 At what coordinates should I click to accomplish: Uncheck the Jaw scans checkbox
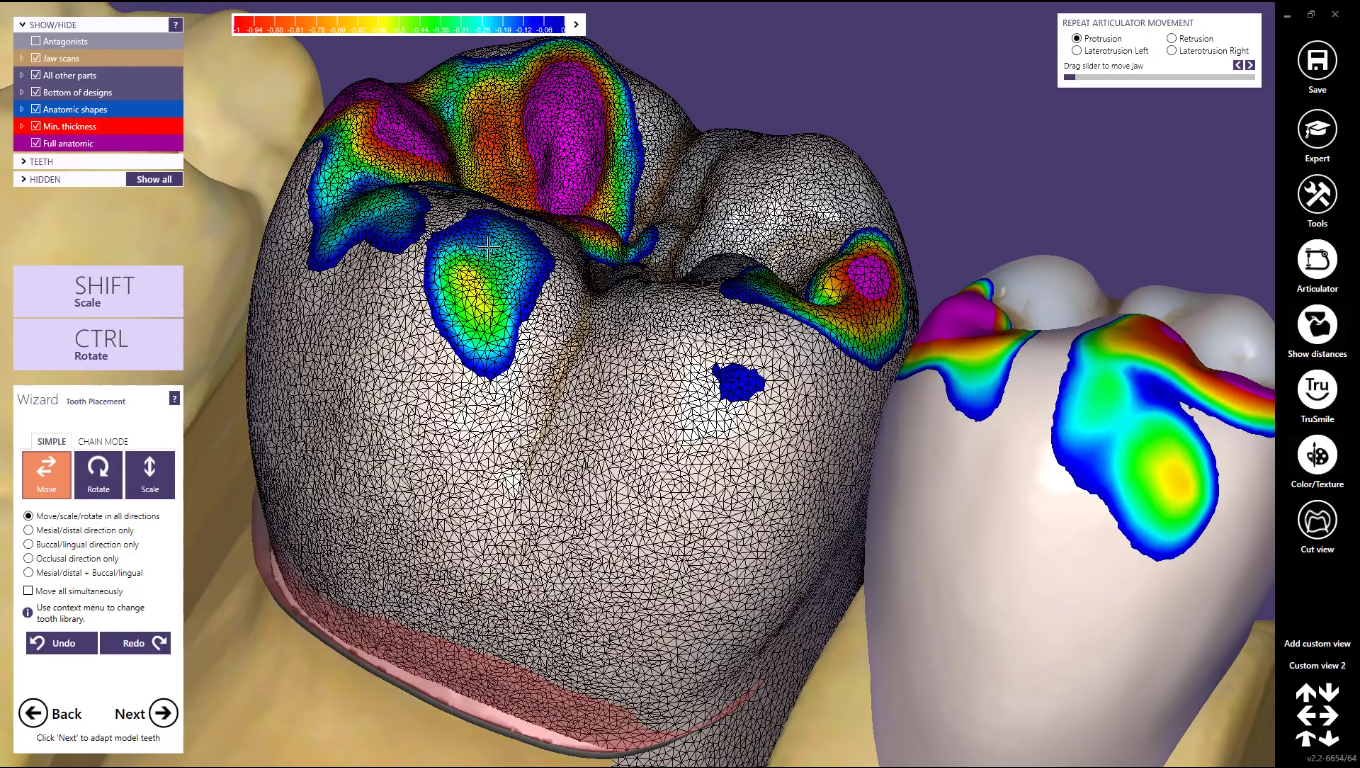tap(36, 58)
